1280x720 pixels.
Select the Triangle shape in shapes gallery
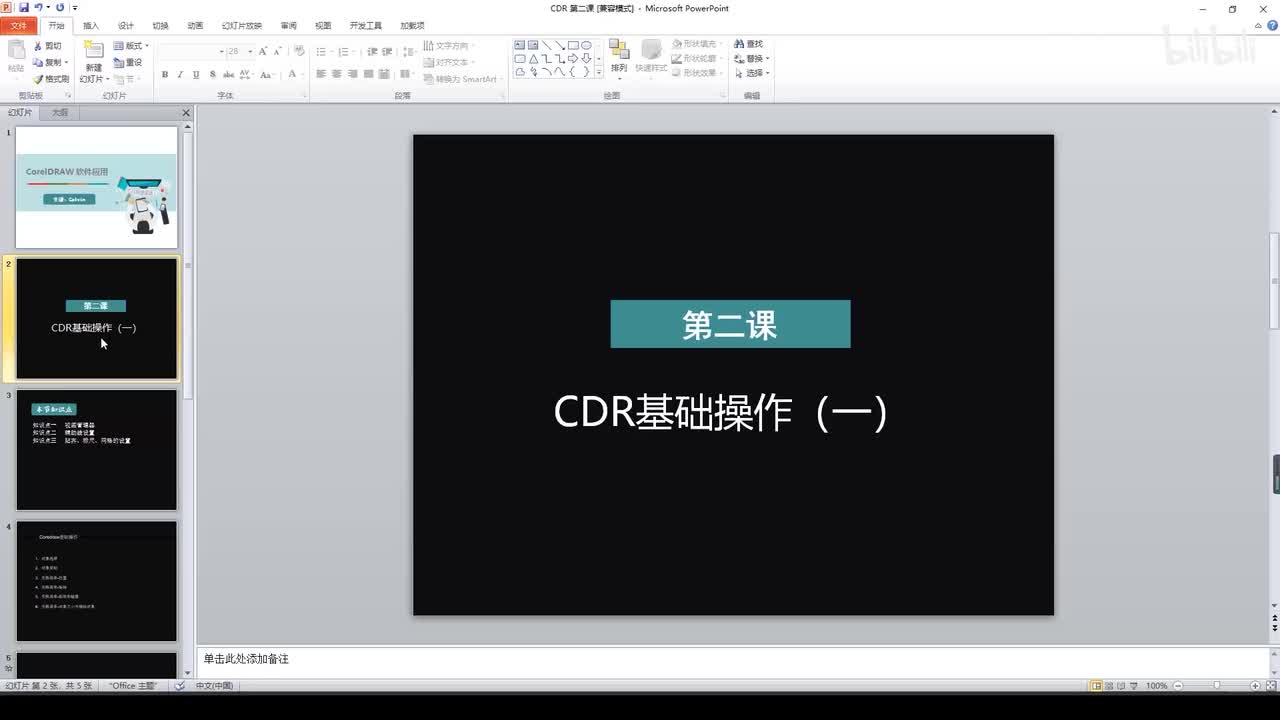(x=533, y=58)
